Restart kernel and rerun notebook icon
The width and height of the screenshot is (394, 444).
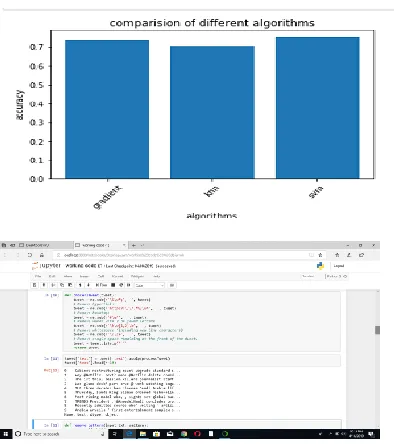pos(128,285)
